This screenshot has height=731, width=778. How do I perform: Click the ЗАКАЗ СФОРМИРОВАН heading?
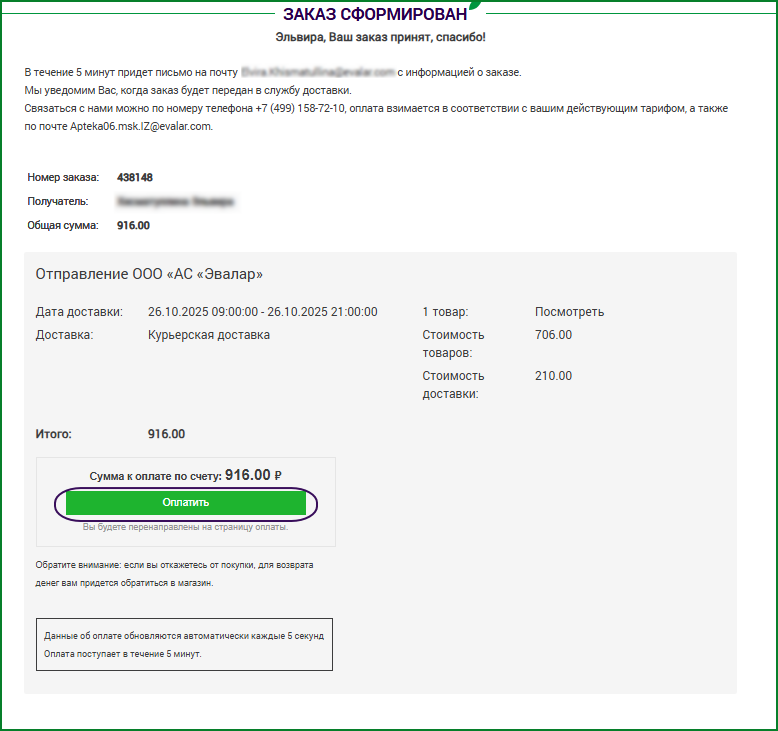374,15
